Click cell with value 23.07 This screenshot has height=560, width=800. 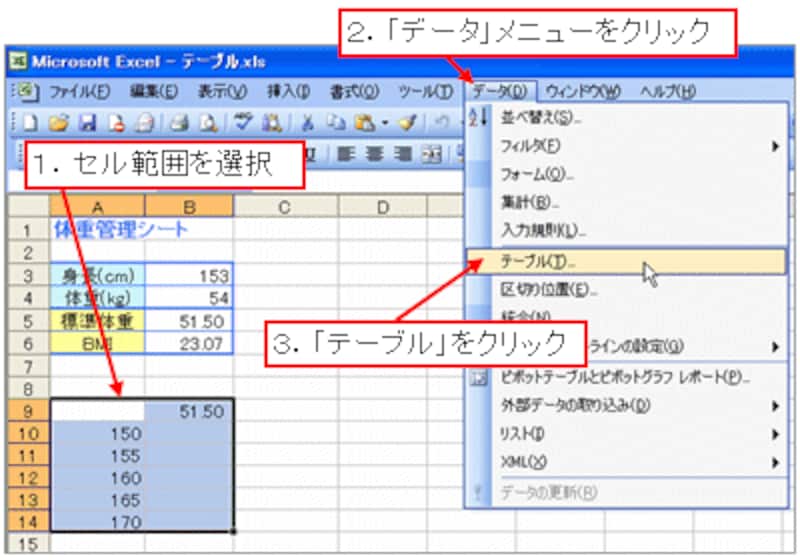click(x=189, y=343)
